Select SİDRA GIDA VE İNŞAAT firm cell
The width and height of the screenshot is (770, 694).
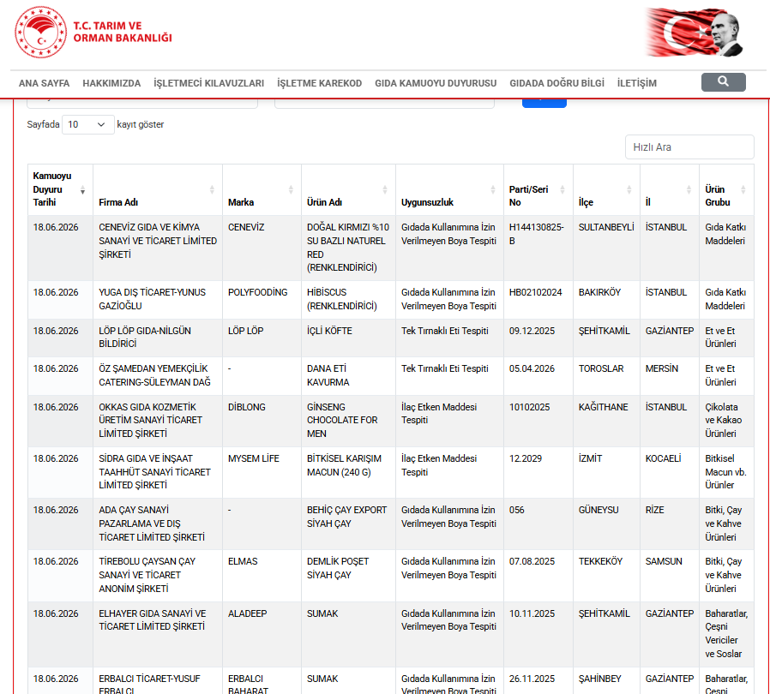click(x=158, y=472)
